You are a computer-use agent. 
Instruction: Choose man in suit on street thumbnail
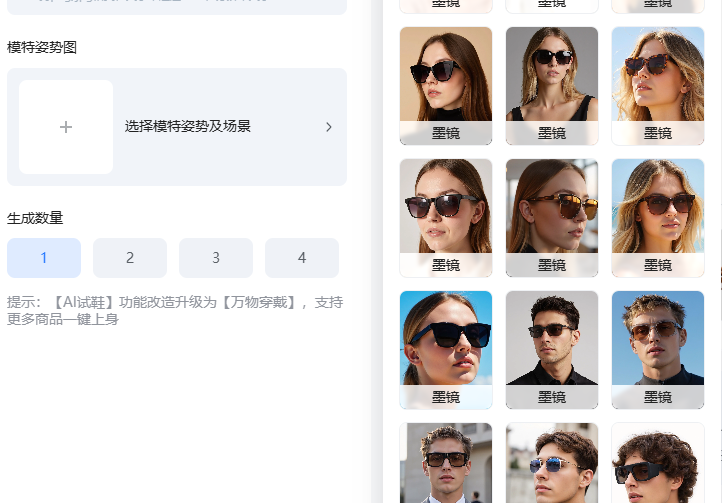445,464
